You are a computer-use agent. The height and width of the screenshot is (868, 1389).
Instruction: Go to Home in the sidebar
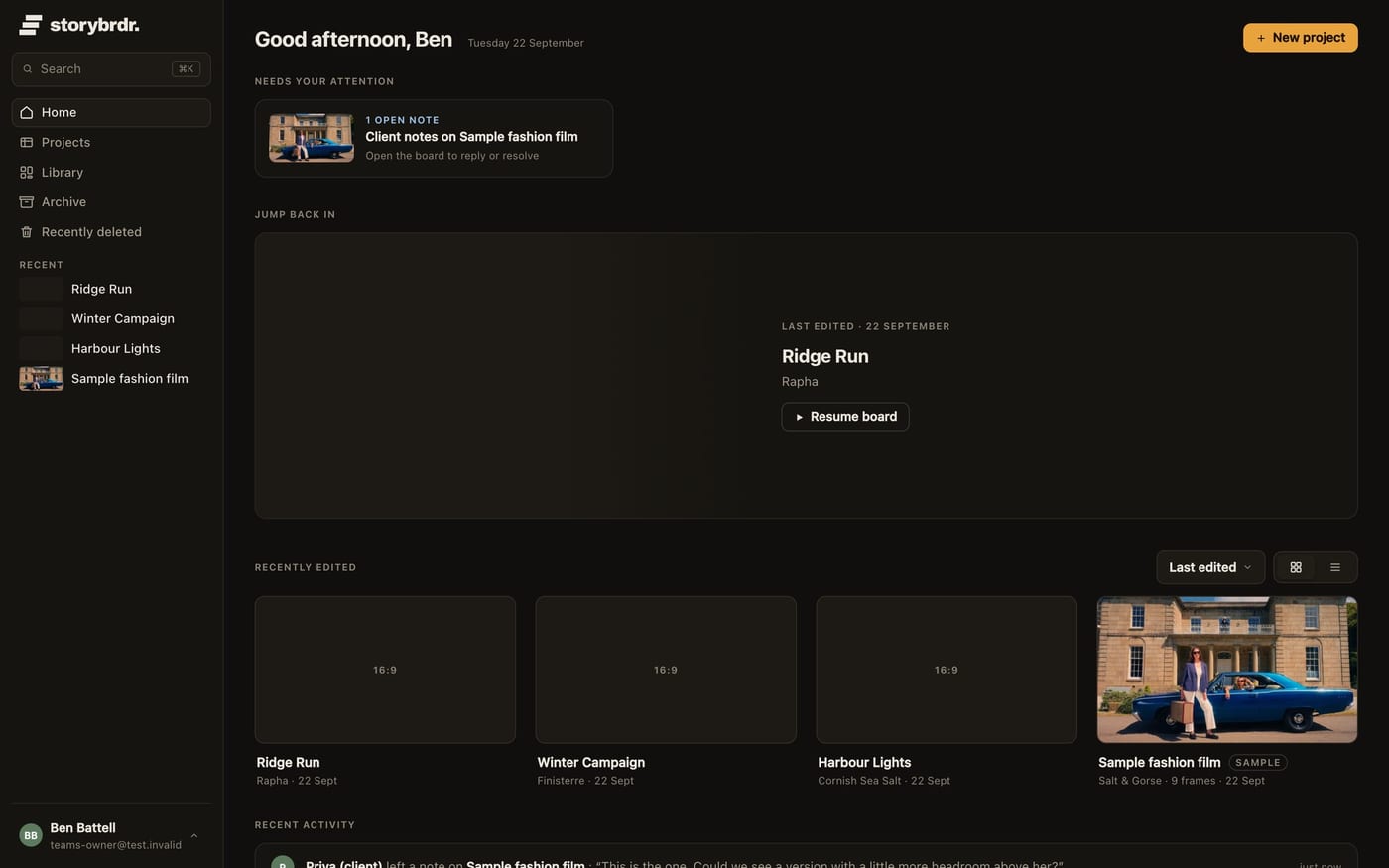pos(111,113)
